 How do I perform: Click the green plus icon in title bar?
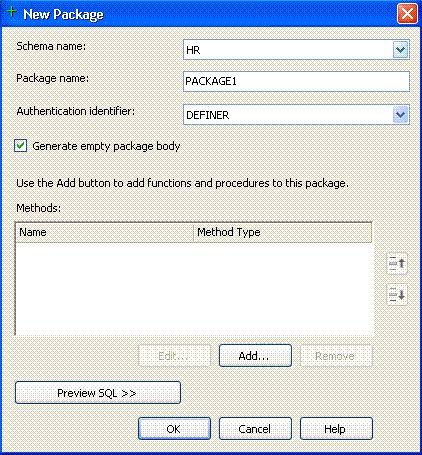click(x=12, y=12)
